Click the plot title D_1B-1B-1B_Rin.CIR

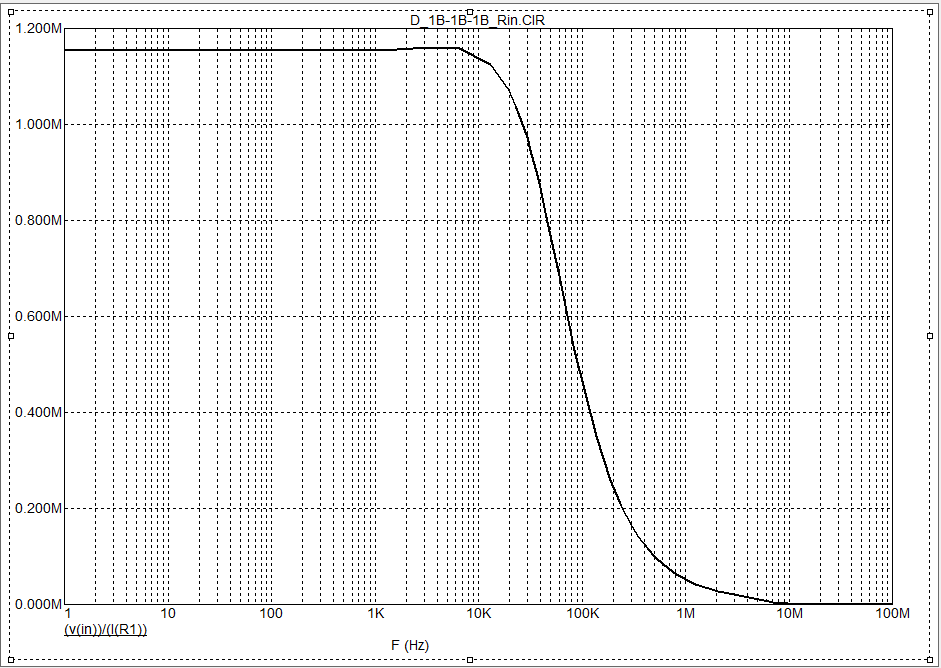click(x=477, y=20)
